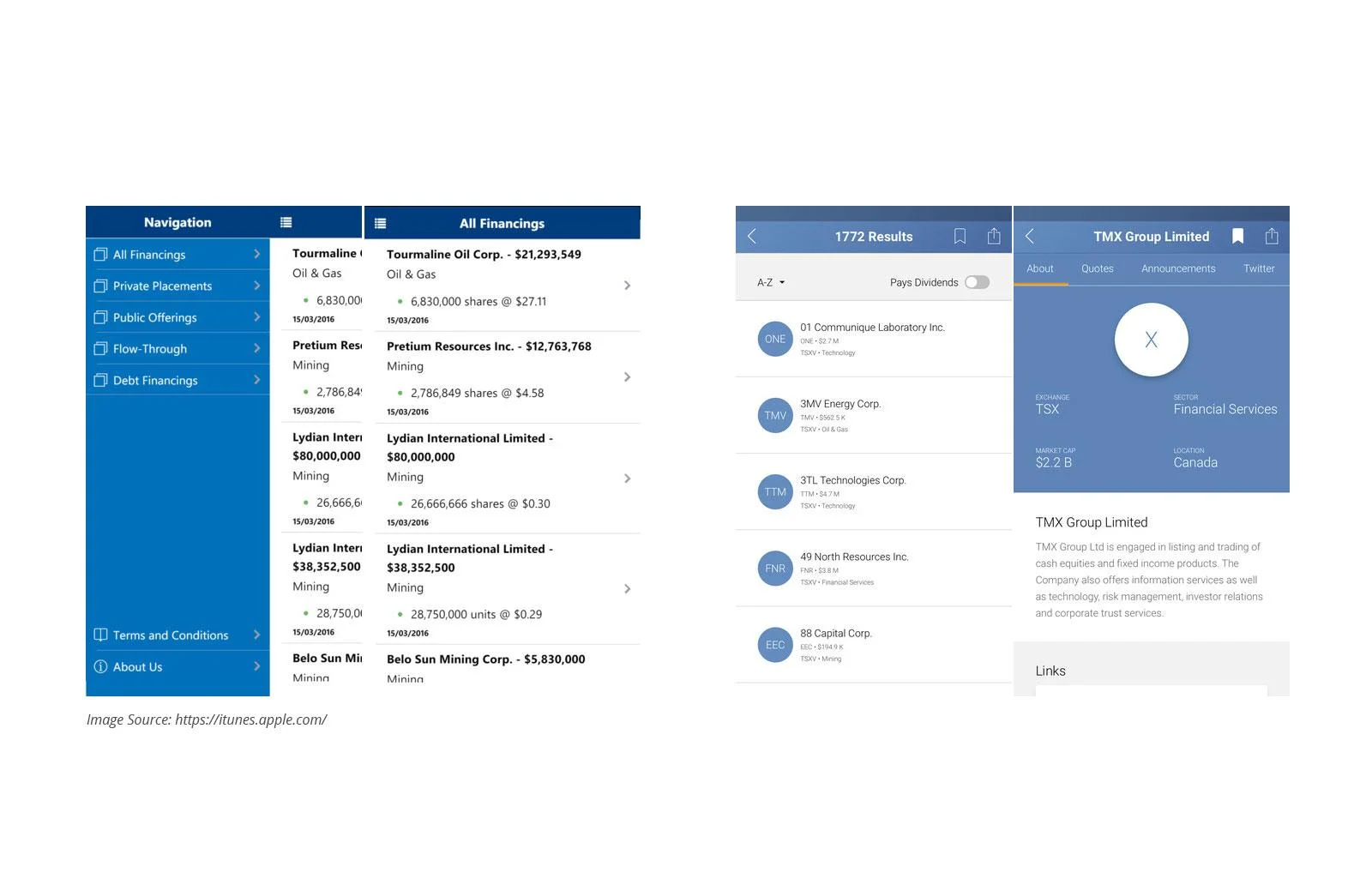
Task: Expand All Financings chevron in navigation
Action: [x=256, y=254]
